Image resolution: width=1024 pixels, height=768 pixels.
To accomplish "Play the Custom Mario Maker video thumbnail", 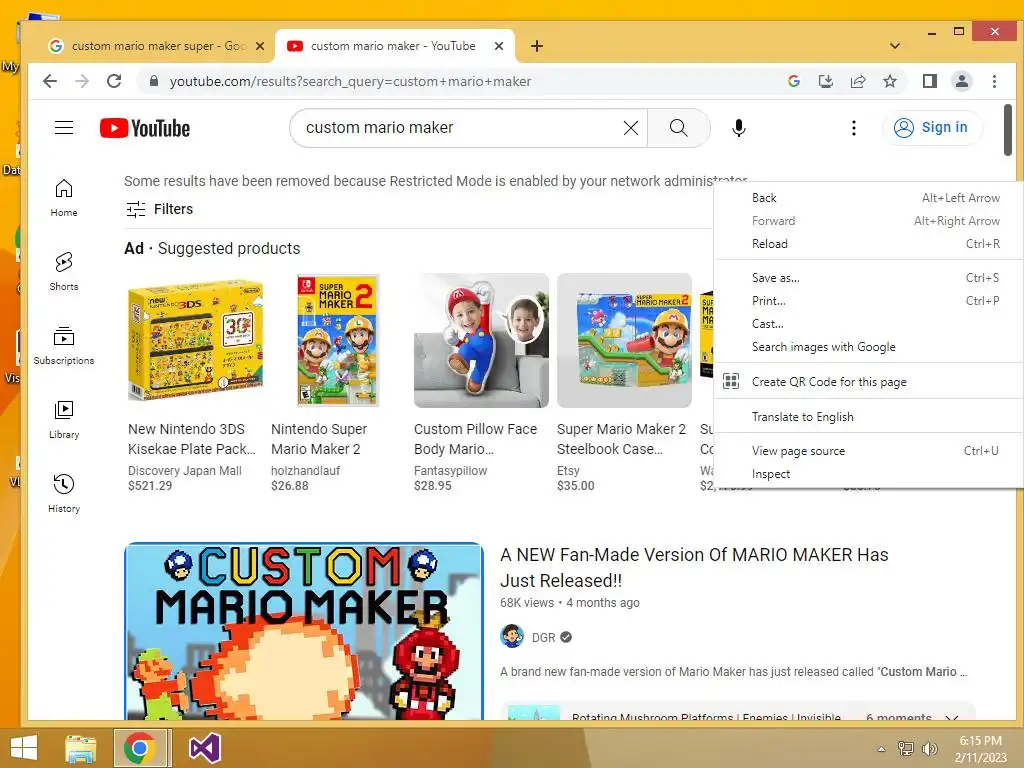I will pyautogui.click(x=304, y=631).
